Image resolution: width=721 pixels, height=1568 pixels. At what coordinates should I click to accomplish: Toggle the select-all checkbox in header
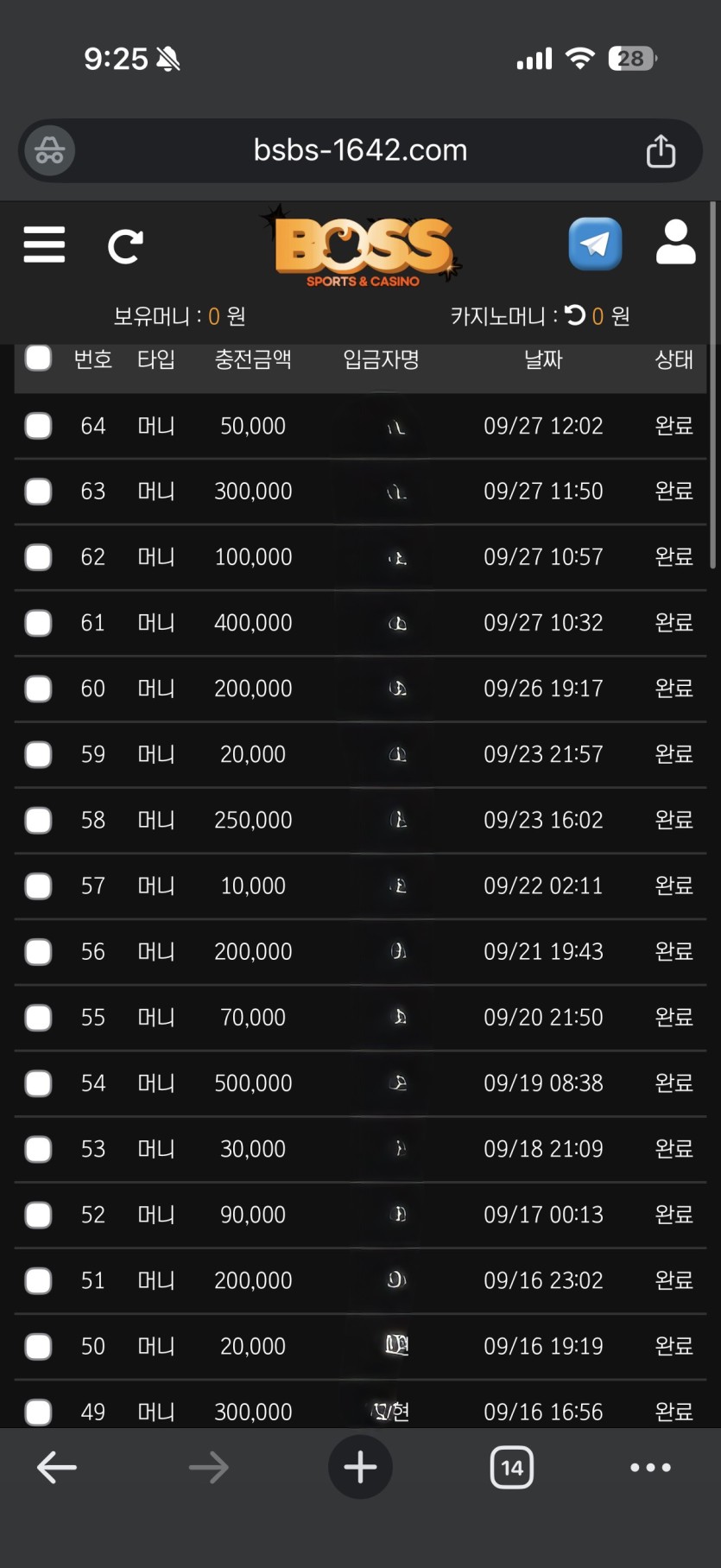click(x=38, y=358)
